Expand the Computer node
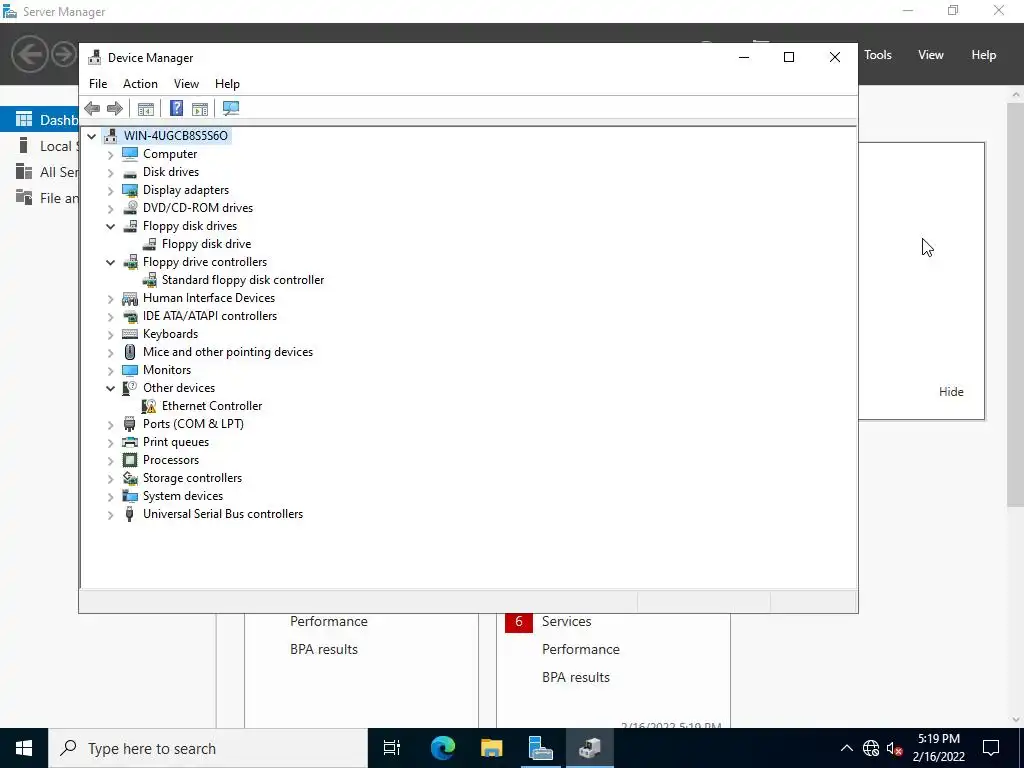Screen dimensions: 1024x768 pyautogui.click(x=110, y=155)
